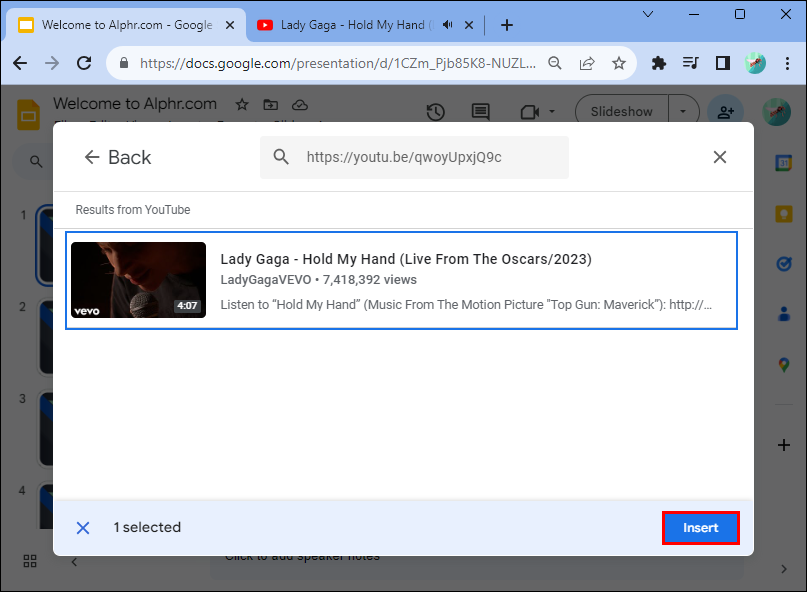This screenshot has width=807, height=592.
Task: Open the Chrome profile avatar
Action: tap(755, 63)
